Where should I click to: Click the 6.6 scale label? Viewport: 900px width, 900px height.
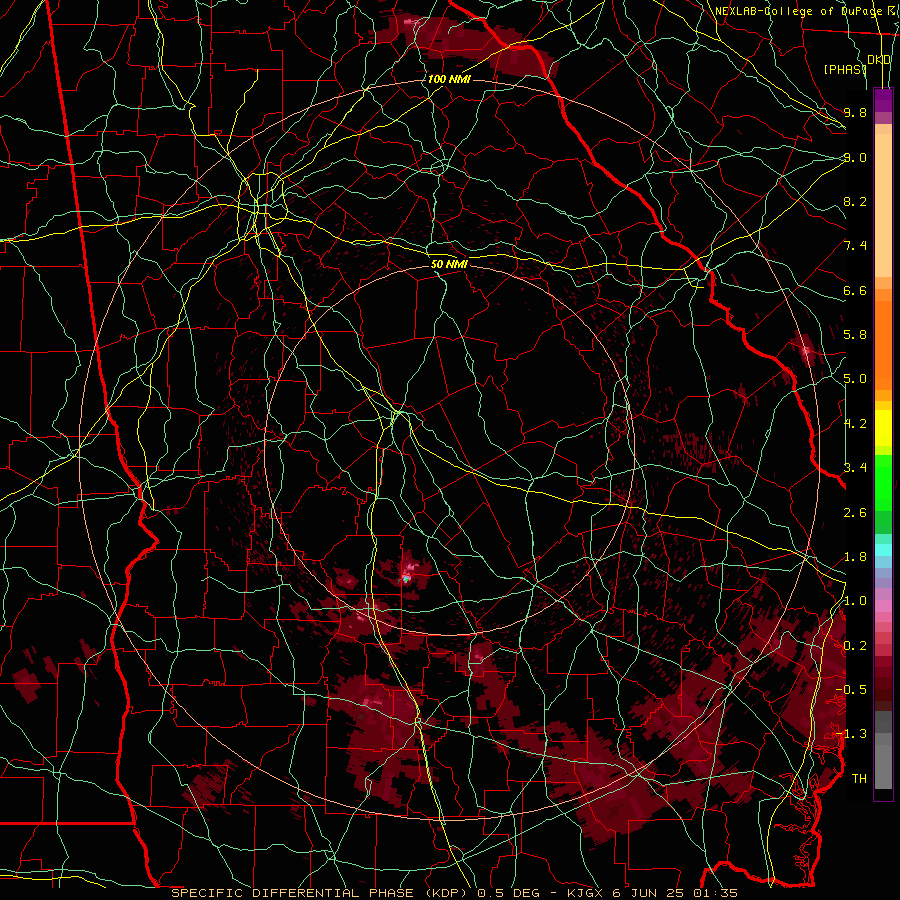point(855,290)
